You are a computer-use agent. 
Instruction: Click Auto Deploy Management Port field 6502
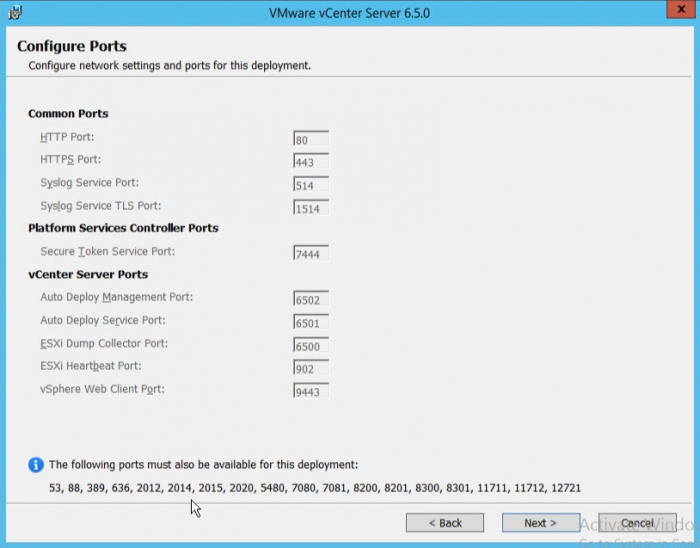coord(311,299)
